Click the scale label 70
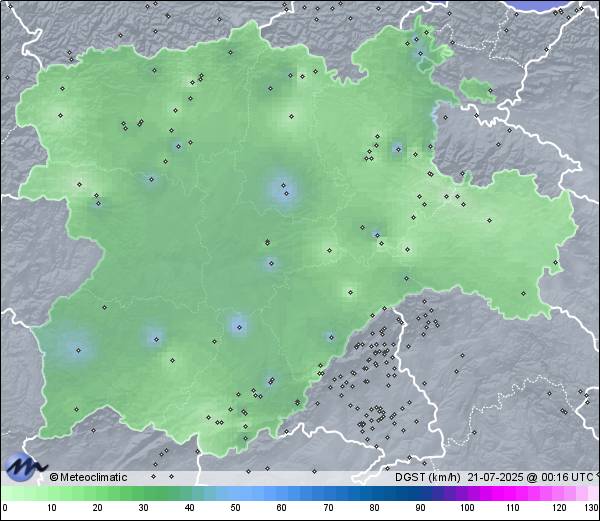Image resolution: width=600 pixels, height=521 pixels. click(328, 508)
